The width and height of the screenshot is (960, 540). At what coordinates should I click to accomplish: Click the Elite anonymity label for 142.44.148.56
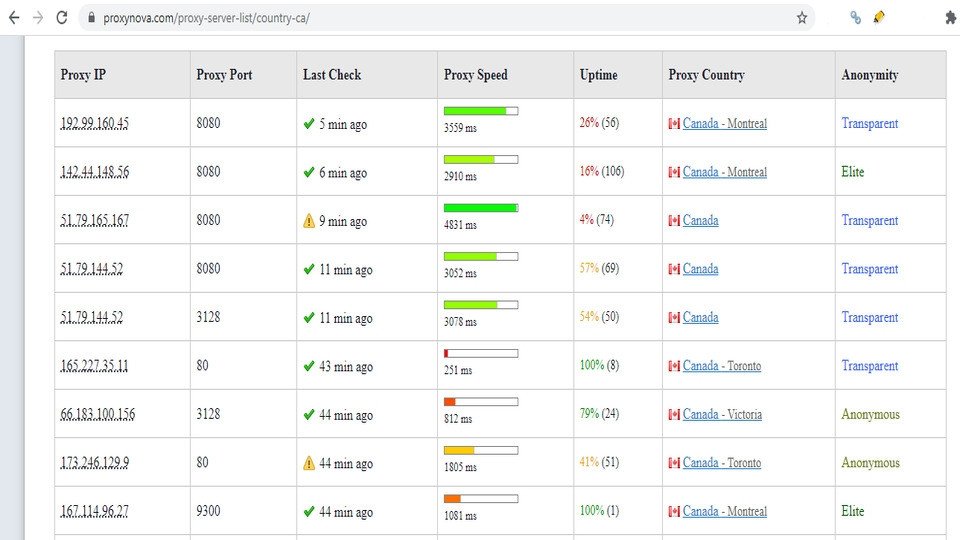click(852, 172)
